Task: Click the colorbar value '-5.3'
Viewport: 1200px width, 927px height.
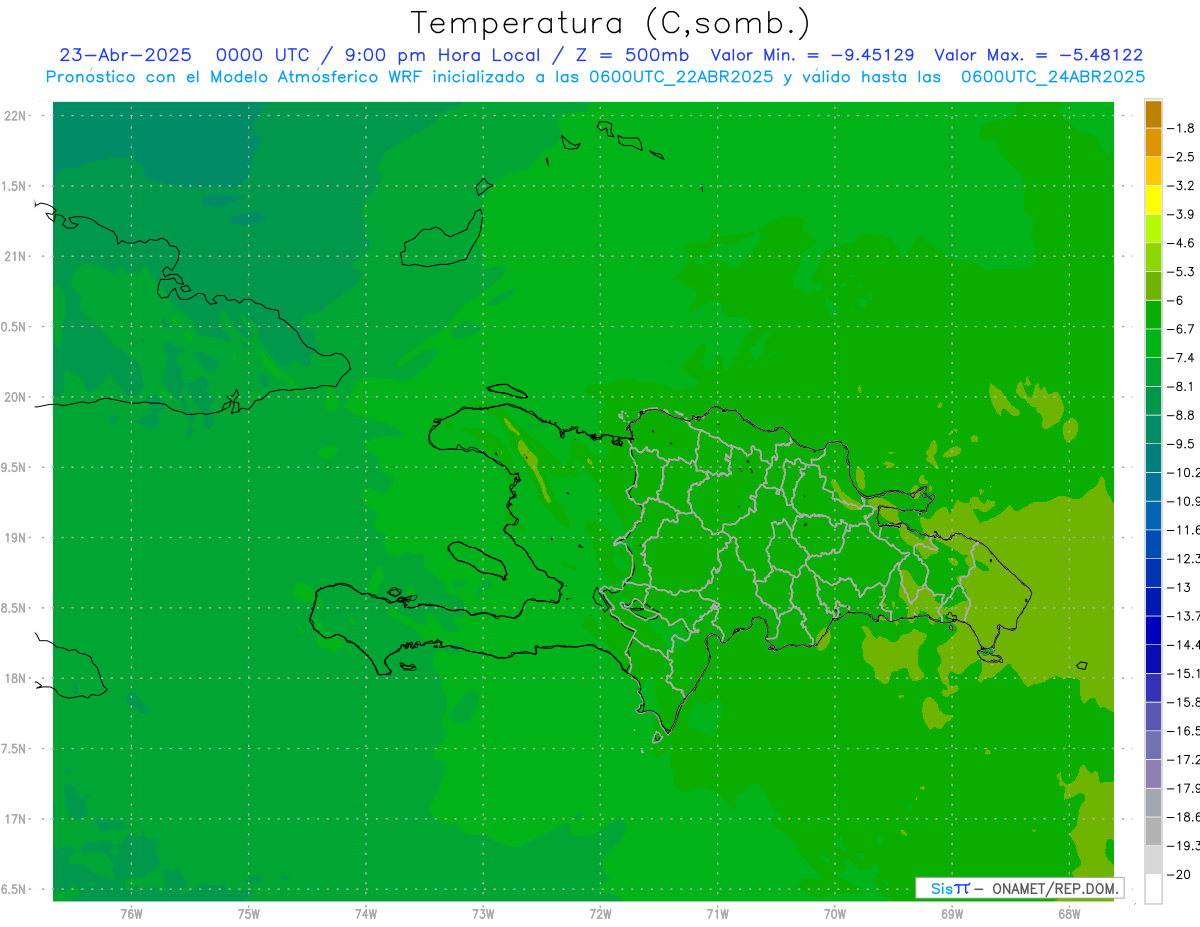Action: pos(1182,271)
